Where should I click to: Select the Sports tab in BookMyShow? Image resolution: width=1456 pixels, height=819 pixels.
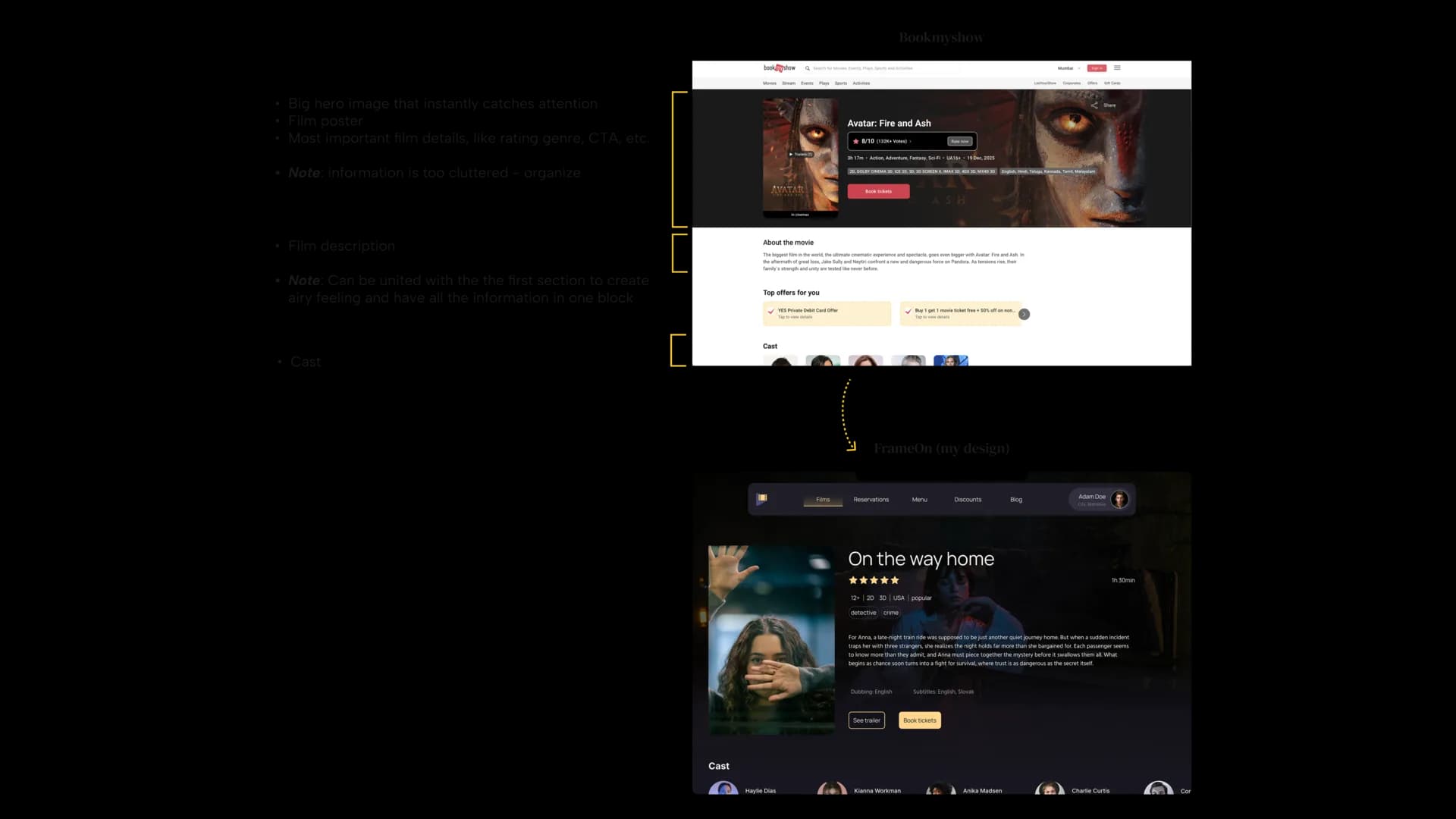click(x=841, y=83)
